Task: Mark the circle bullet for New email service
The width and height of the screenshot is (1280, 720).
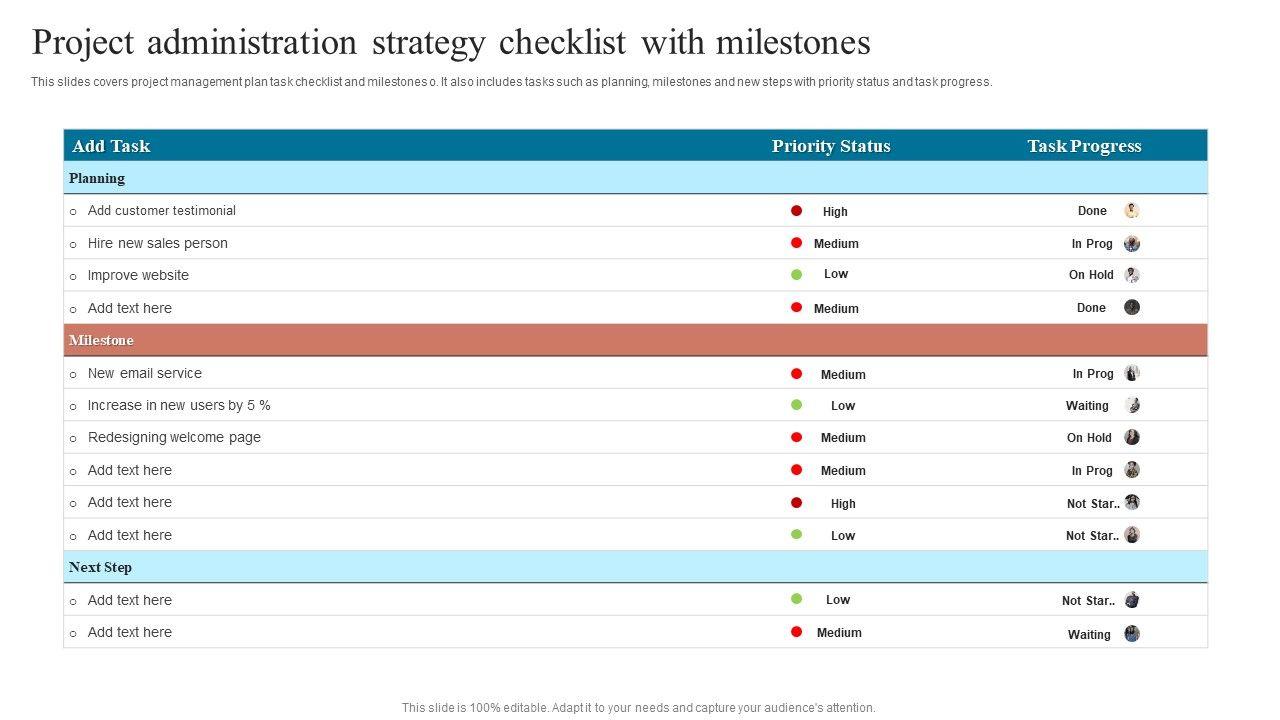Action: pos(73,375)
